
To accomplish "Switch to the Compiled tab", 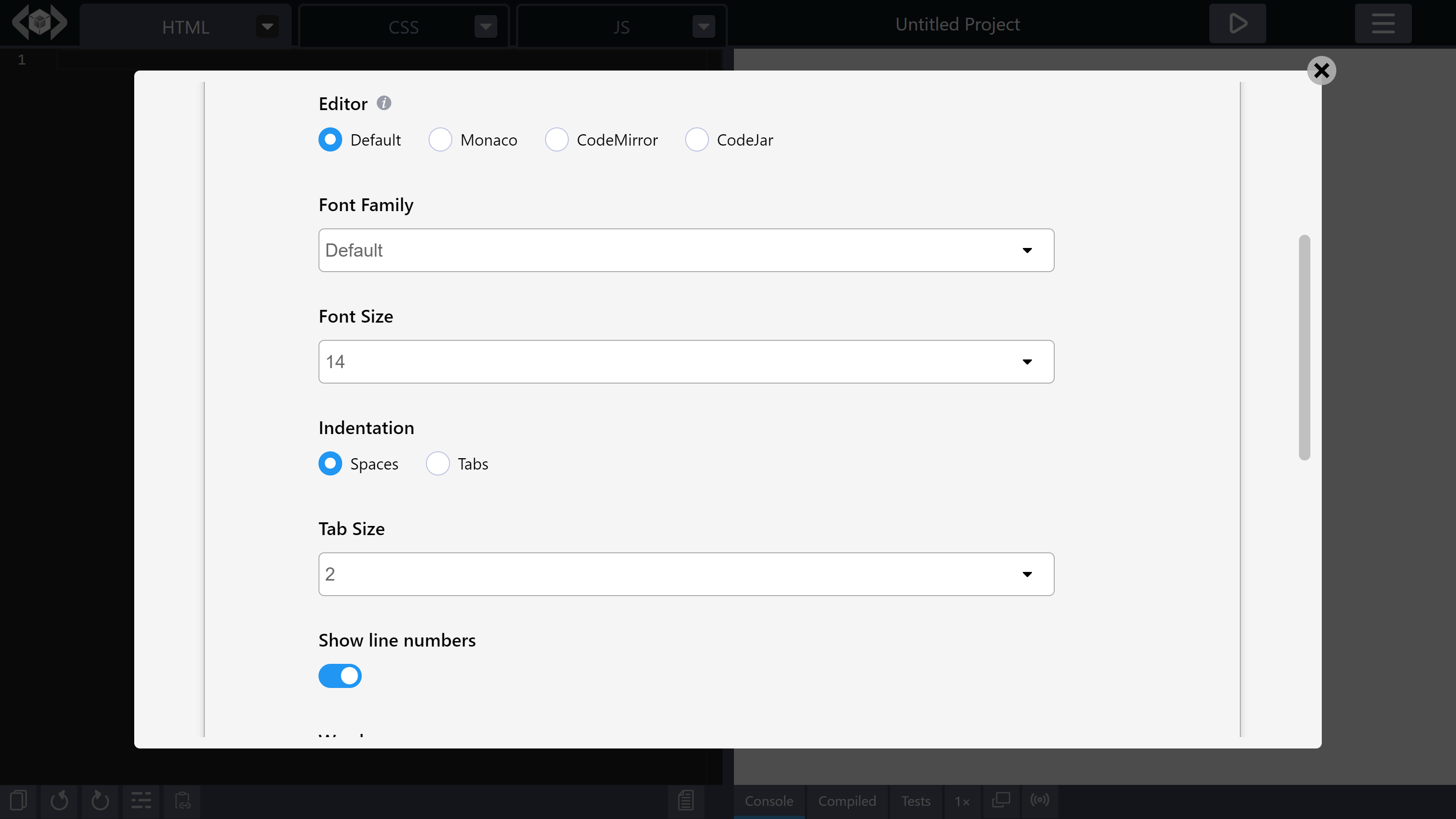I will [x=847, y=800].
